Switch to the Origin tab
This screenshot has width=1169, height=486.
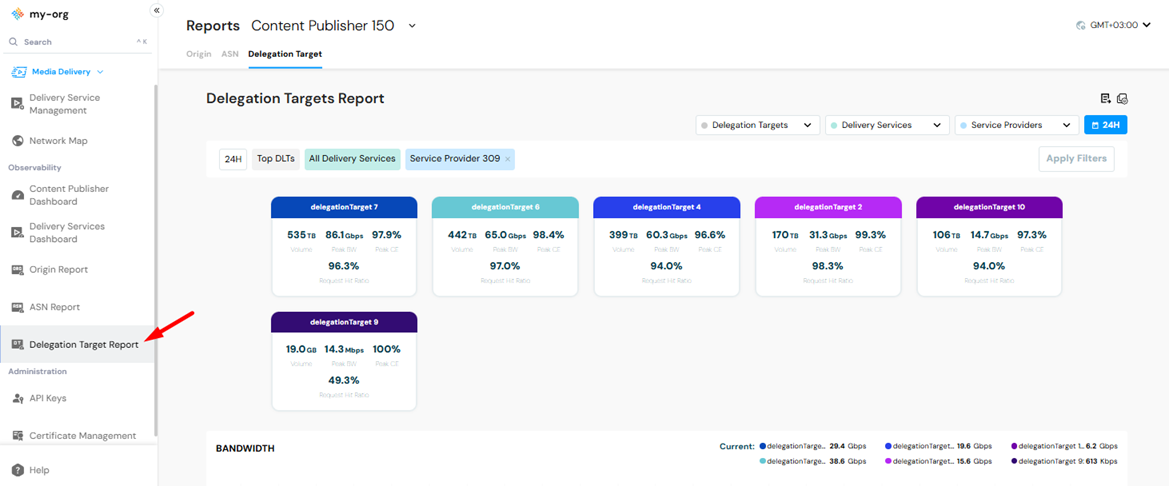[199, 54]
